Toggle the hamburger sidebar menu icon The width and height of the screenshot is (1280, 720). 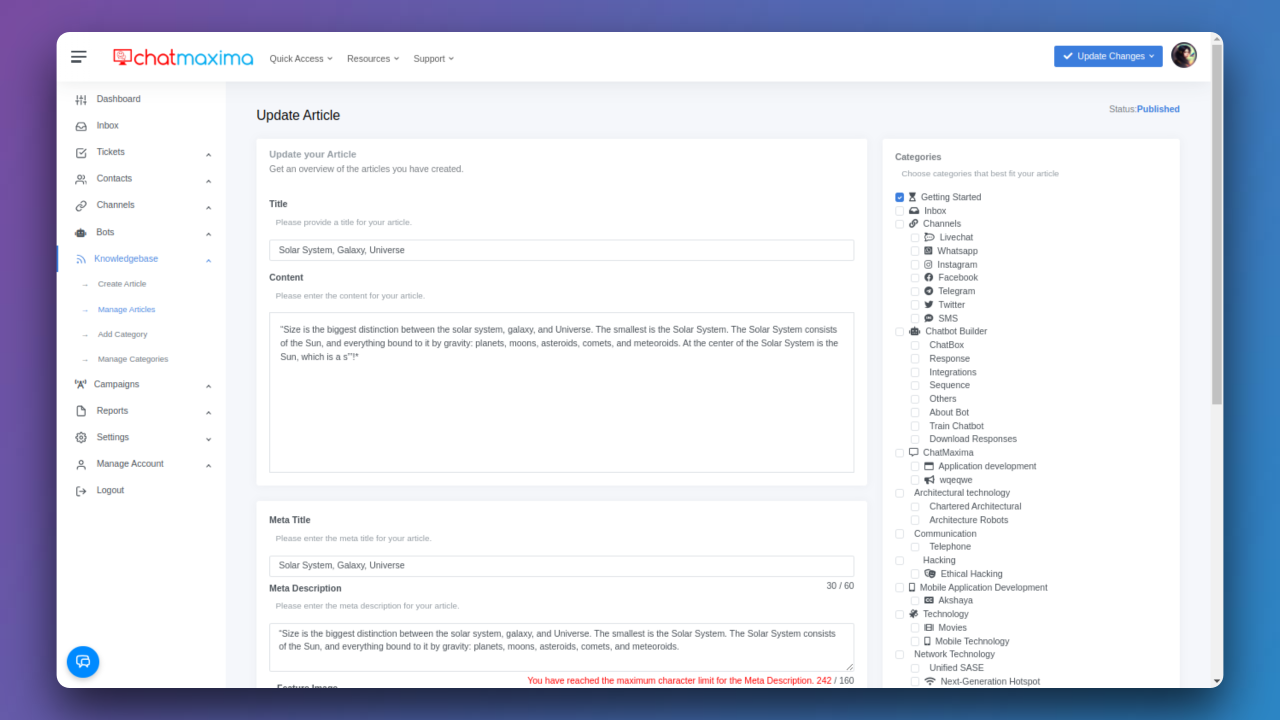click(x=79, y=57)
